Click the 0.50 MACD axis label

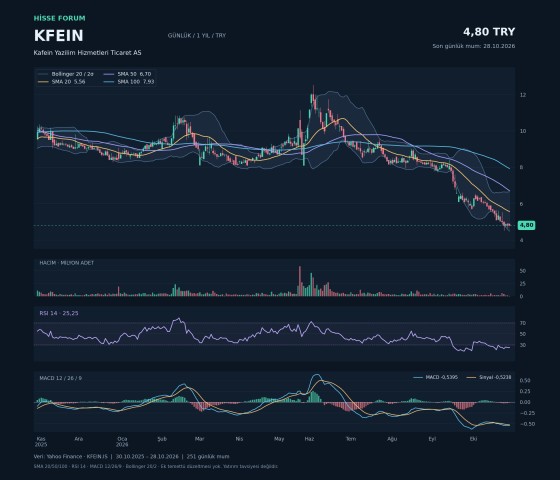click(x=525, y=380)
